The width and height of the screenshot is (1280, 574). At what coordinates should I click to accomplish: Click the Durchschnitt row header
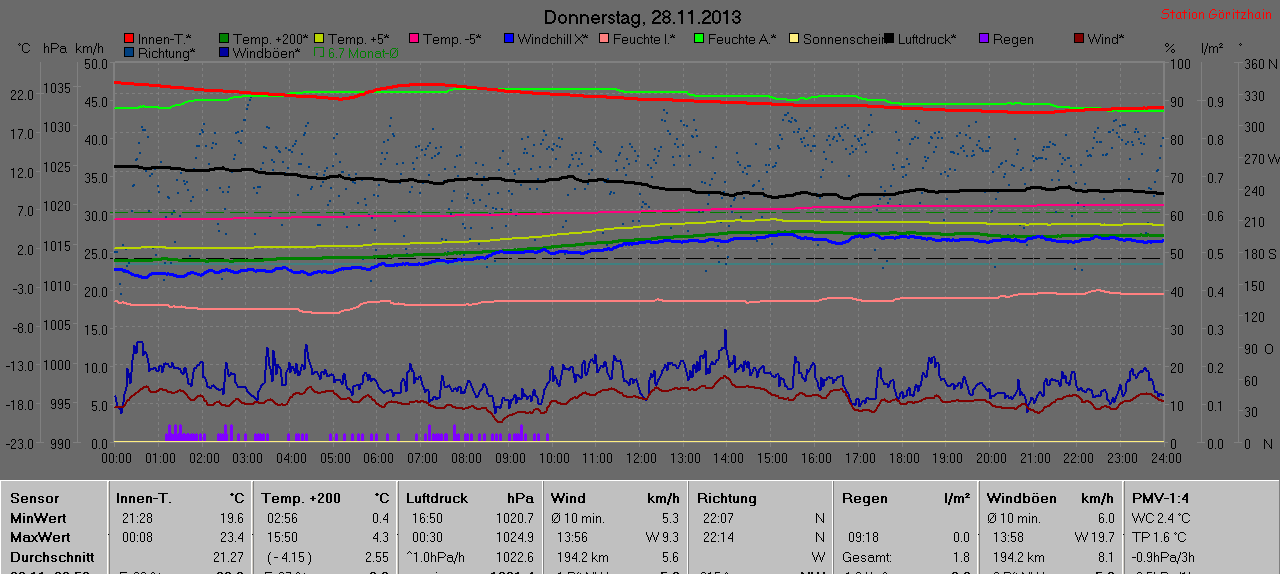coord(52,557)
